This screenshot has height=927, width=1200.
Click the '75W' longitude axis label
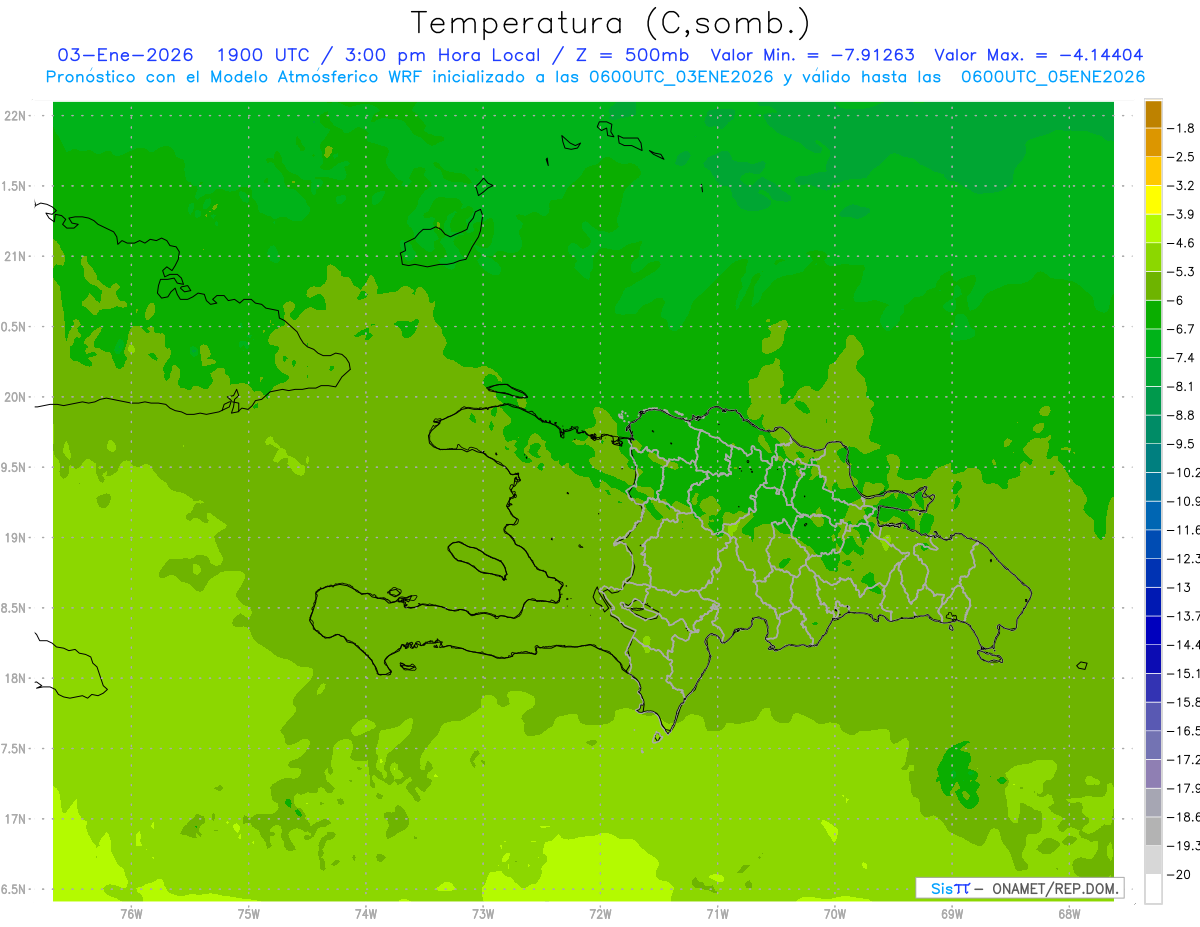click(248, 913)
